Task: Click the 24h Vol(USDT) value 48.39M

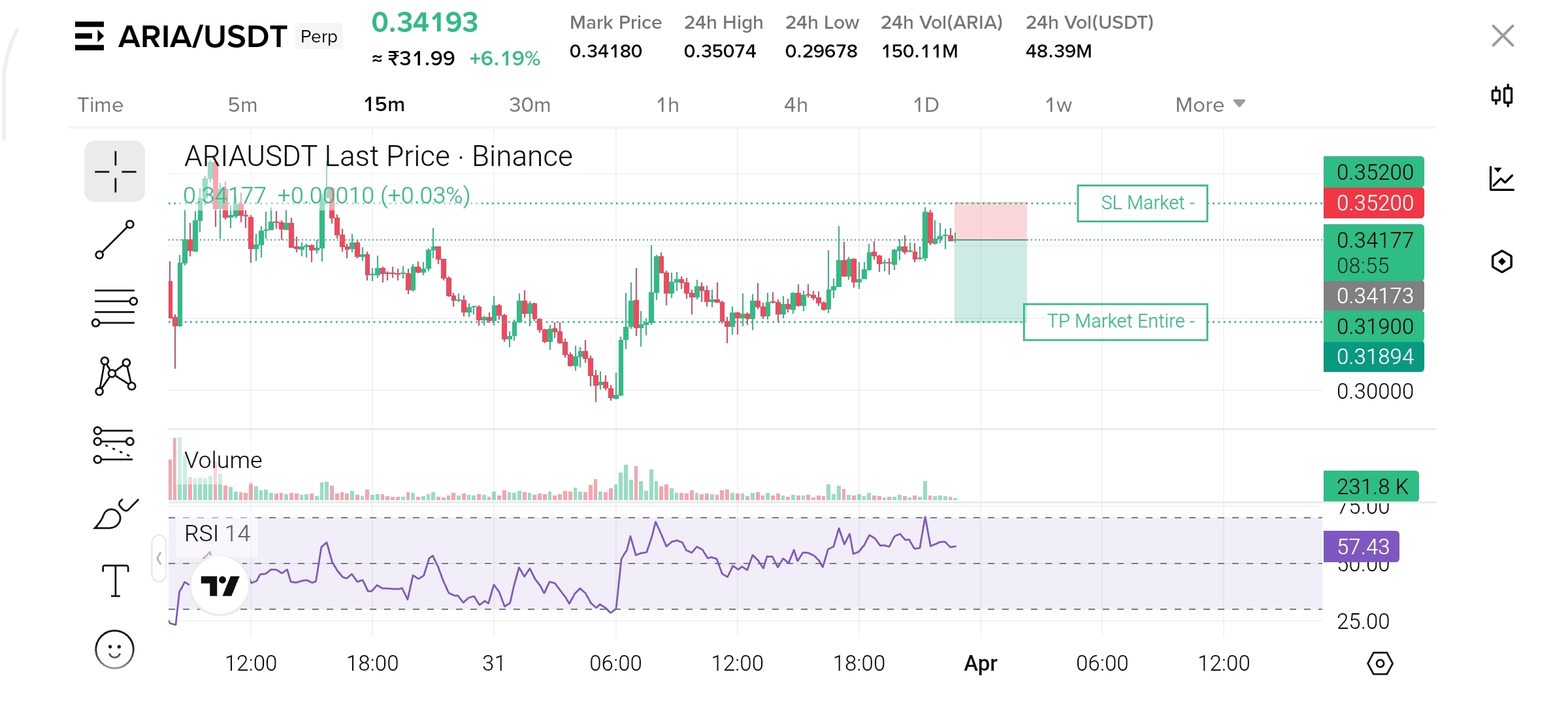Action: [x=1058, y=51]
